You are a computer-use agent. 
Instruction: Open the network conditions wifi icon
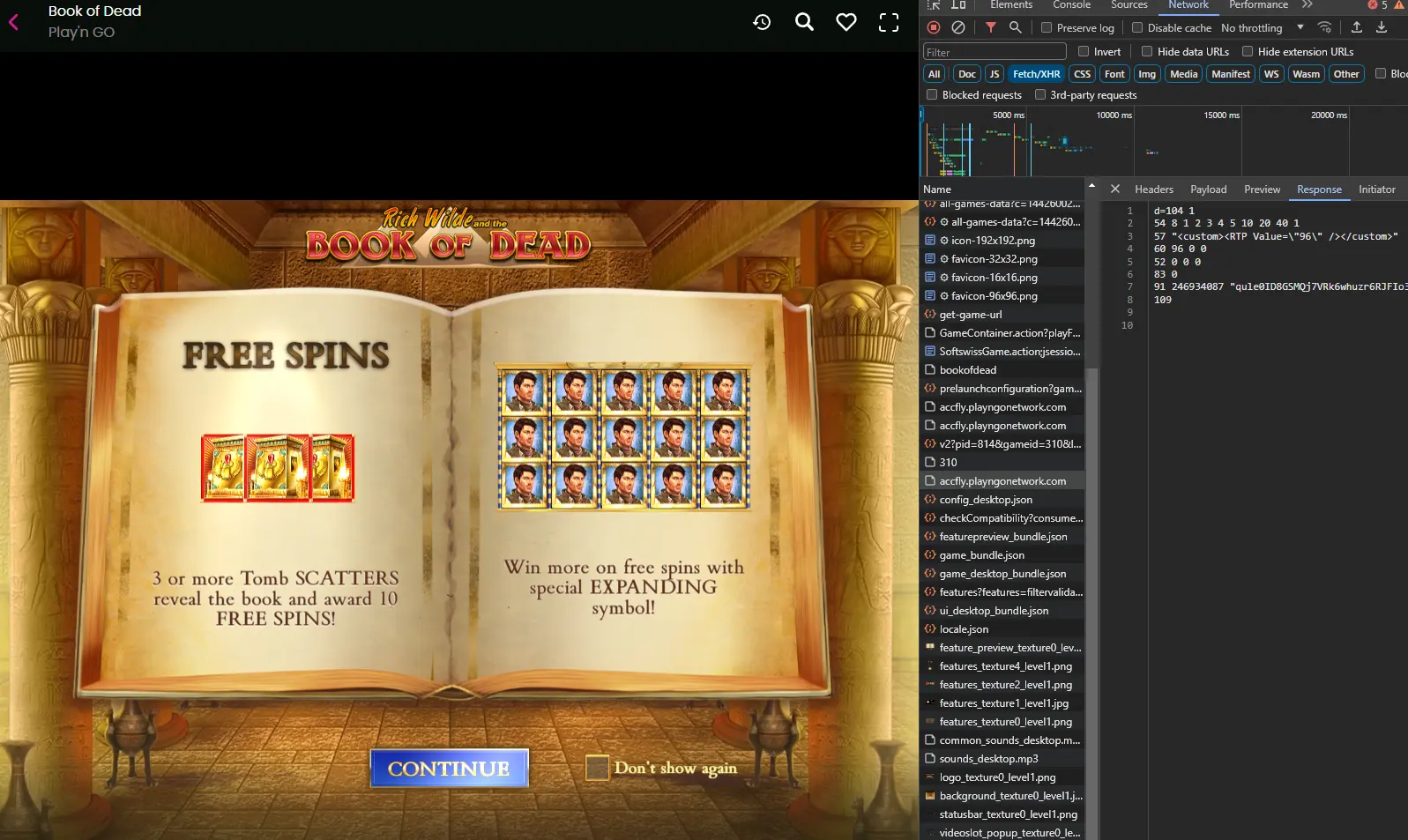[1324, 27]
